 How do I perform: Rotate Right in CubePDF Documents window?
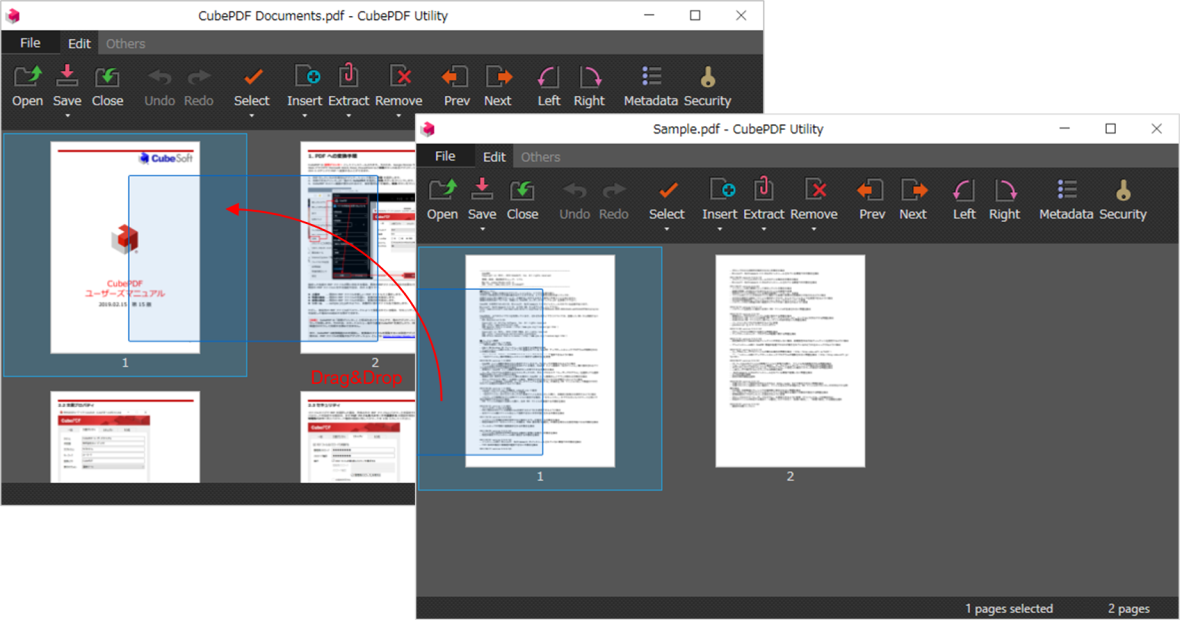590,77
